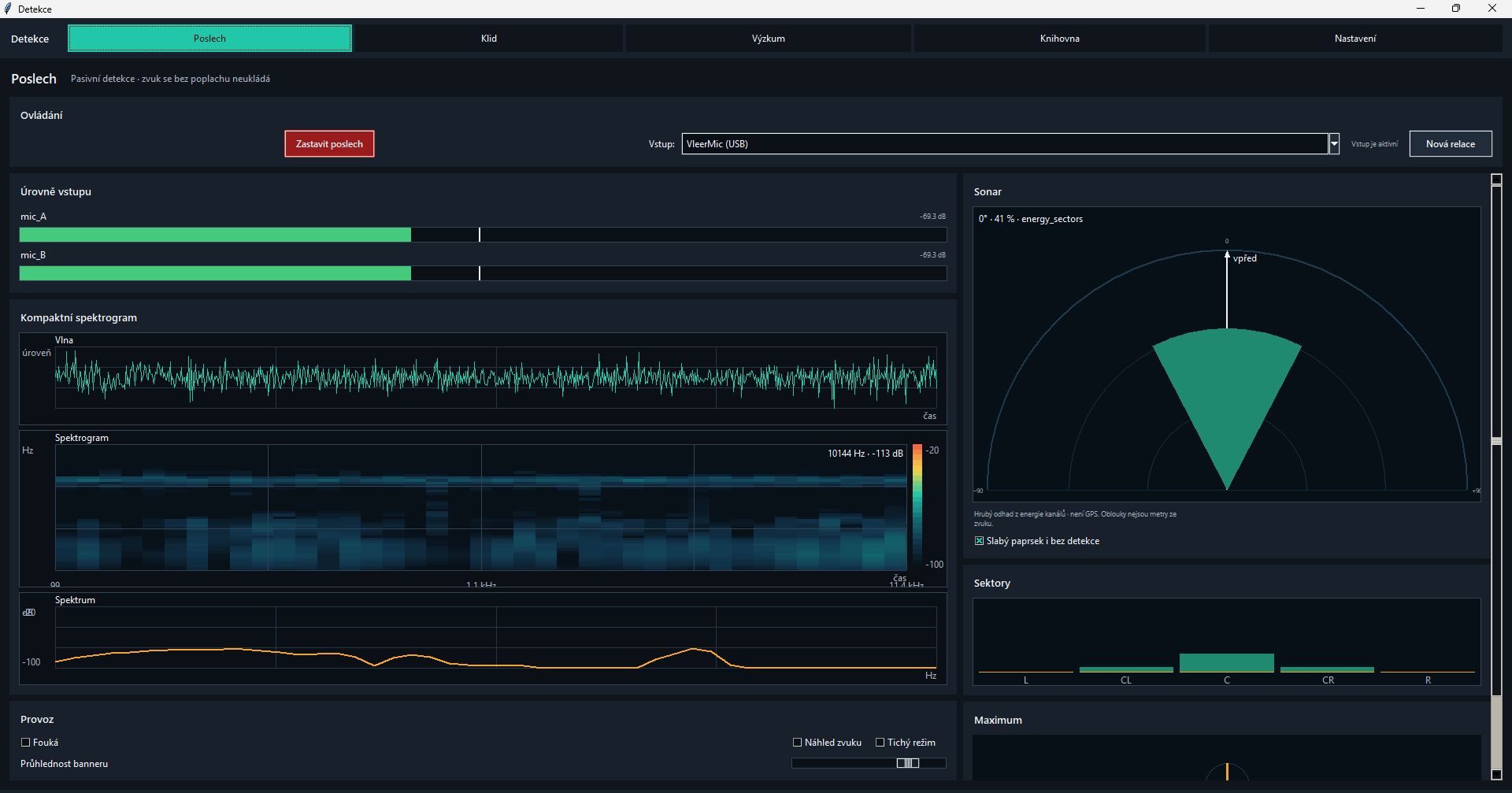Viewport: 1512px width, 793px height.
Task: Click the mic_B input level meter
Action: 483,273
